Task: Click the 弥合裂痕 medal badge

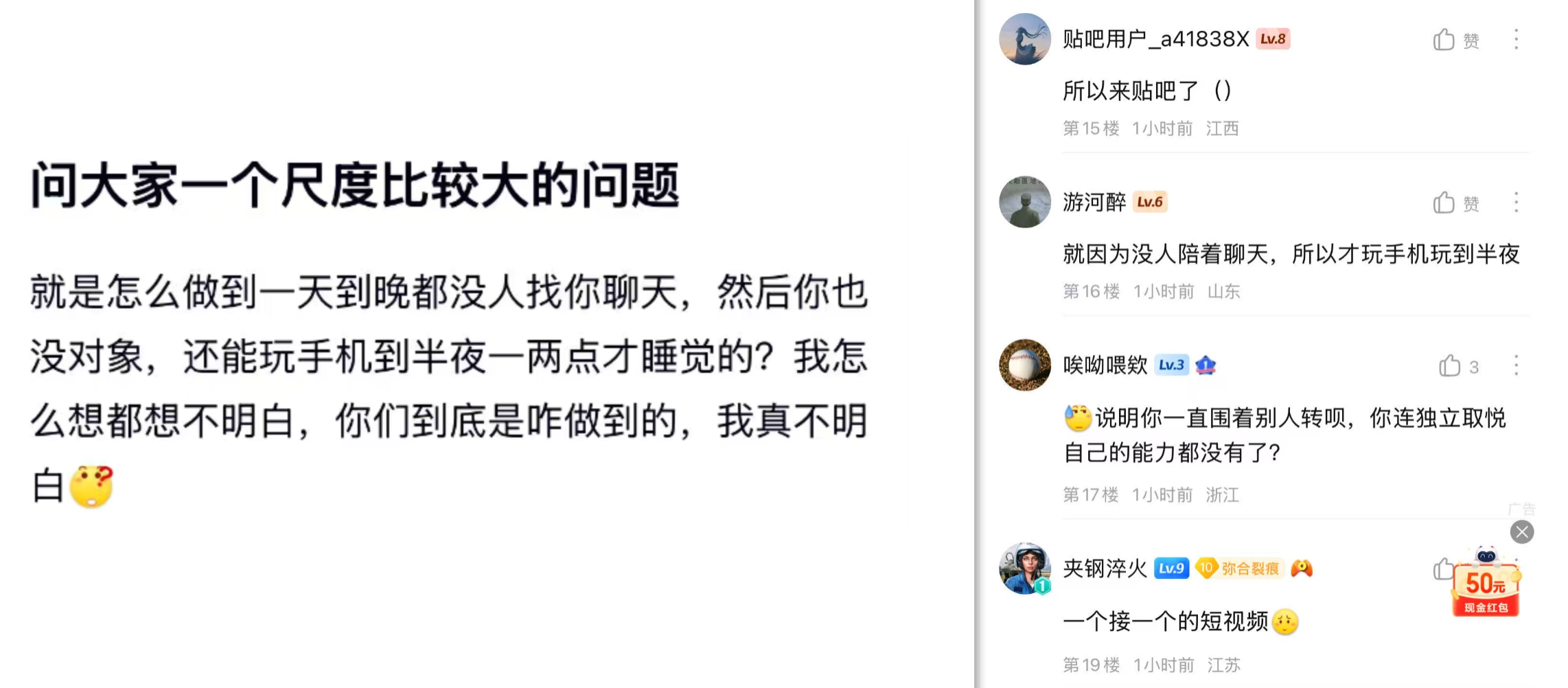Action: point(1240,569)
